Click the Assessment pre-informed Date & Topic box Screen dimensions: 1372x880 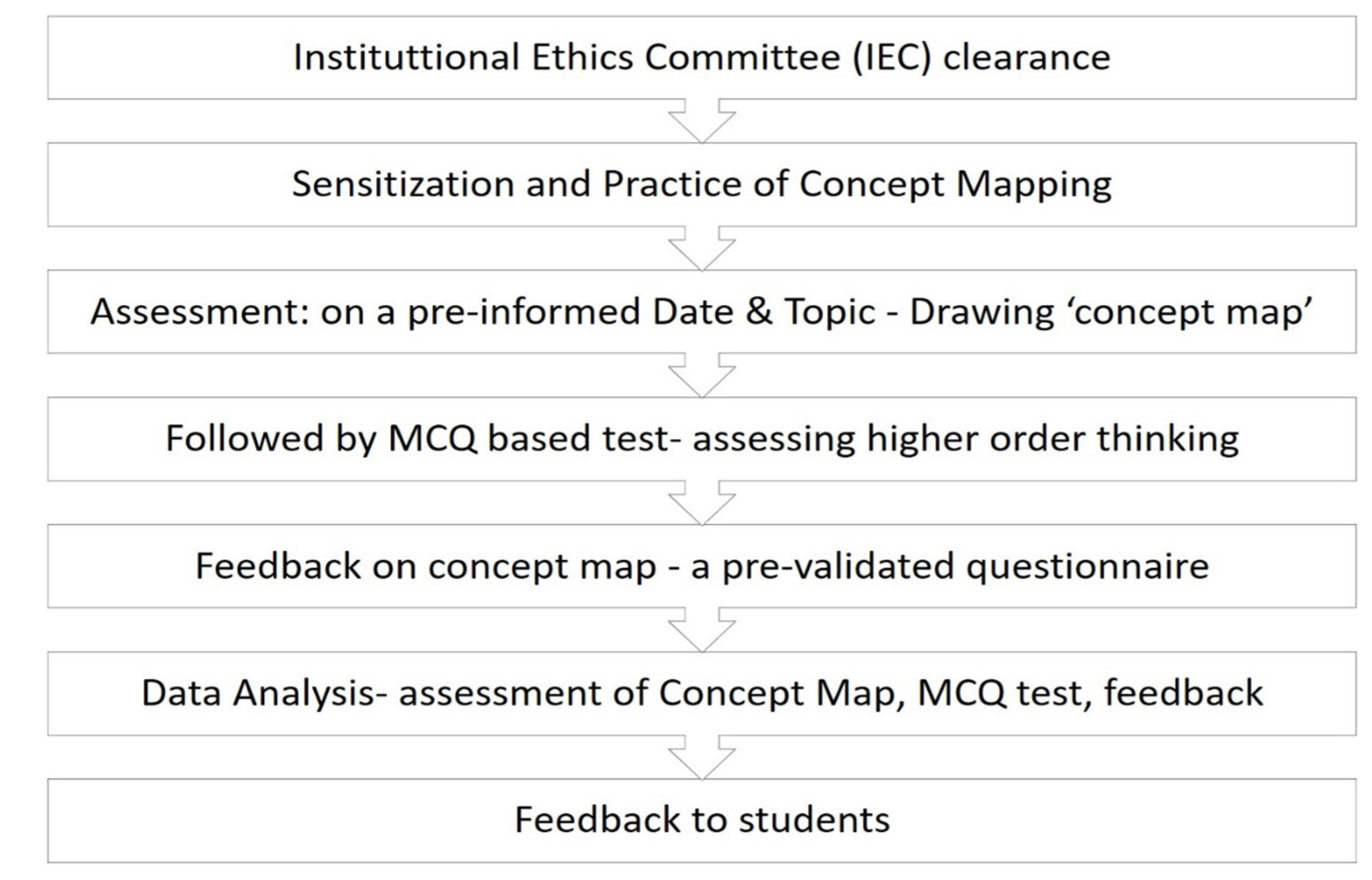702,311
